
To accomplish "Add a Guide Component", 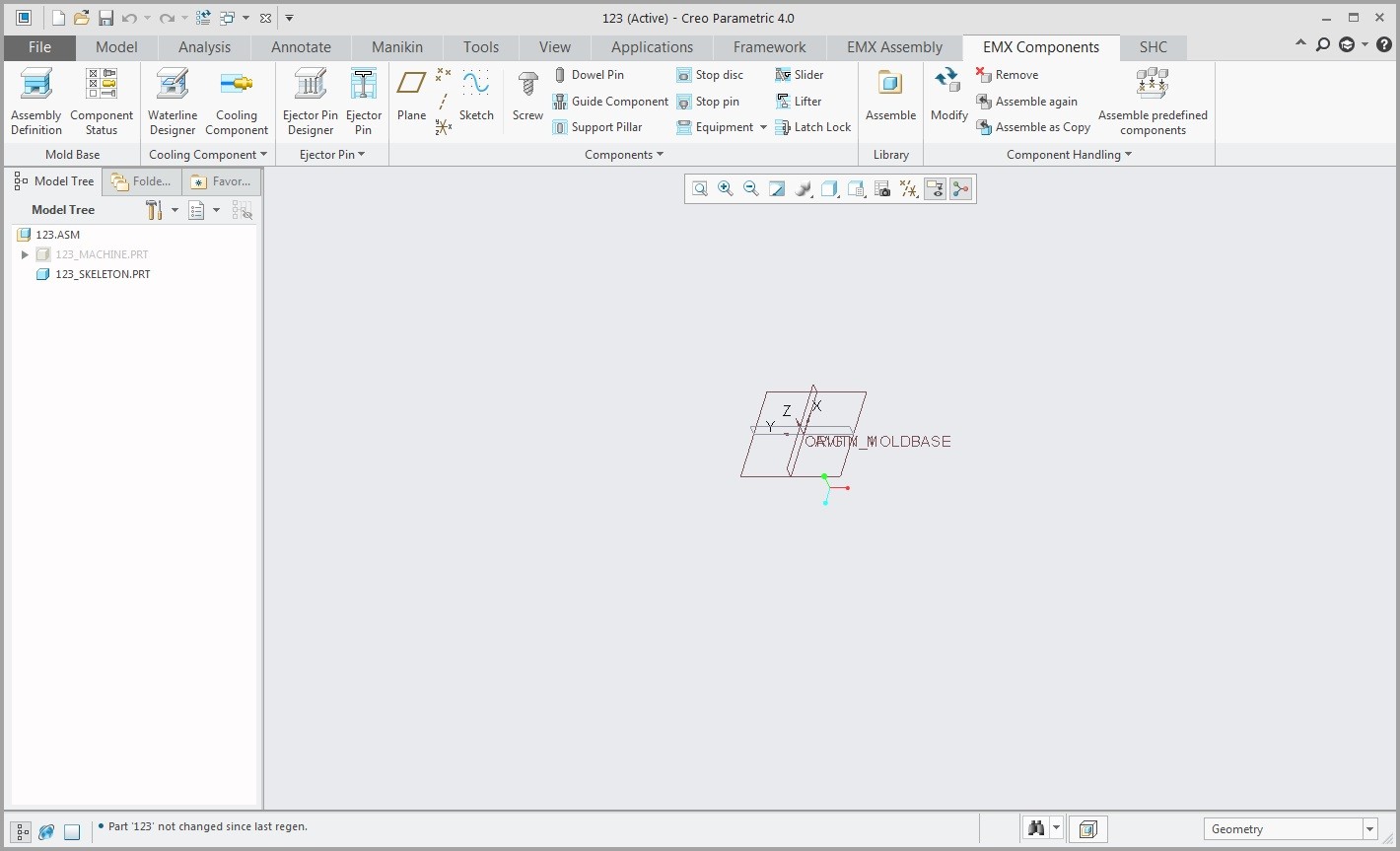I will tap(610, 102).
